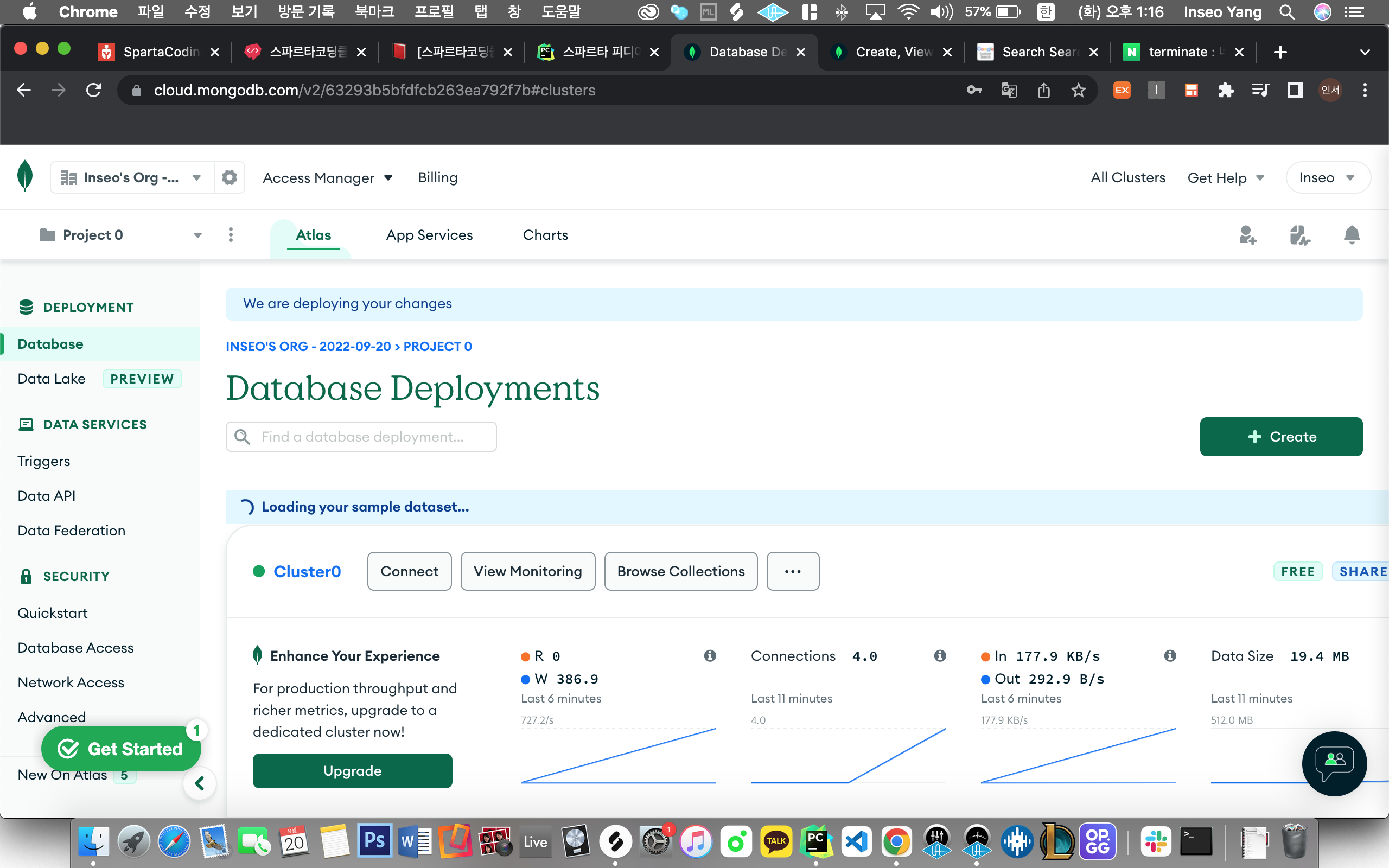Expand Inseo's Org organization dropdown

132,177
